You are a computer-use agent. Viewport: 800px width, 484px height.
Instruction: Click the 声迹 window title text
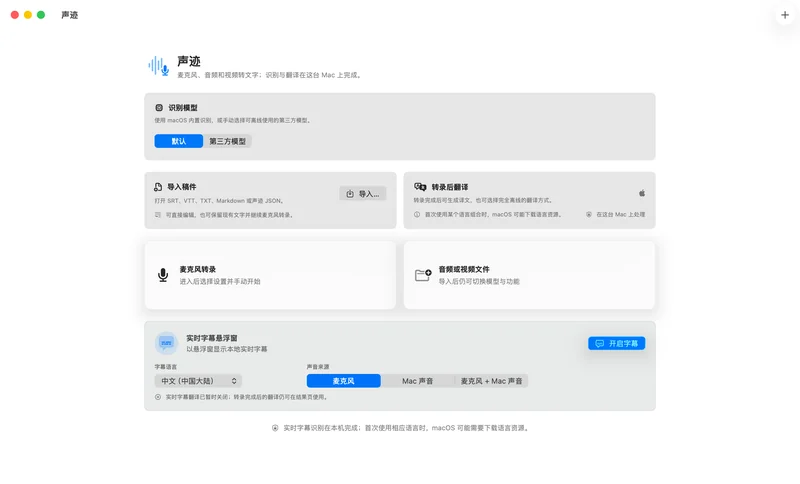coord(69,15)
